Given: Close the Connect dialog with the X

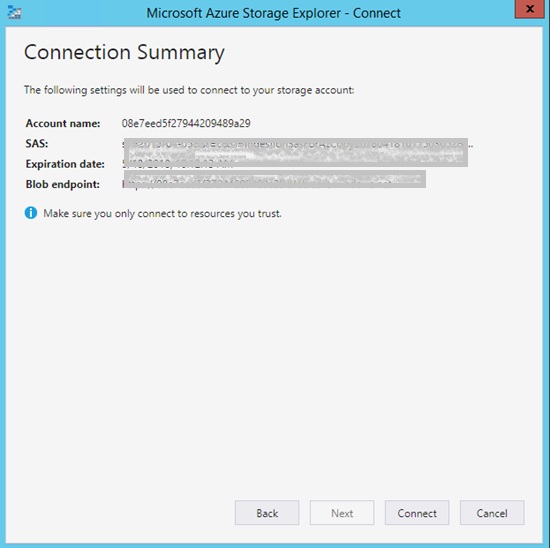Looking at the screenshot, I should click(x=530, y=9).
